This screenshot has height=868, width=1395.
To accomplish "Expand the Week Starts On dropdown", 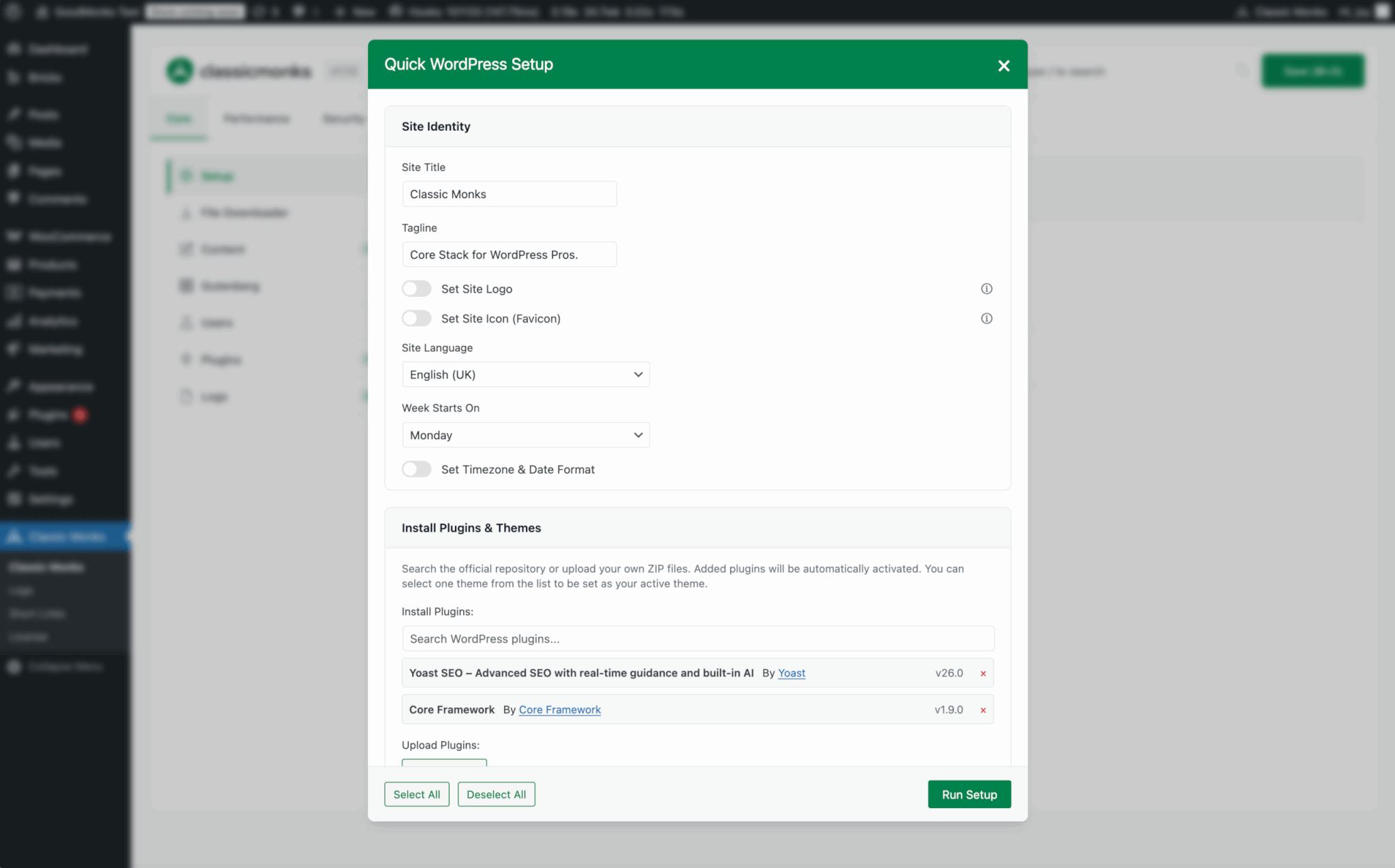I will (524, 435).
